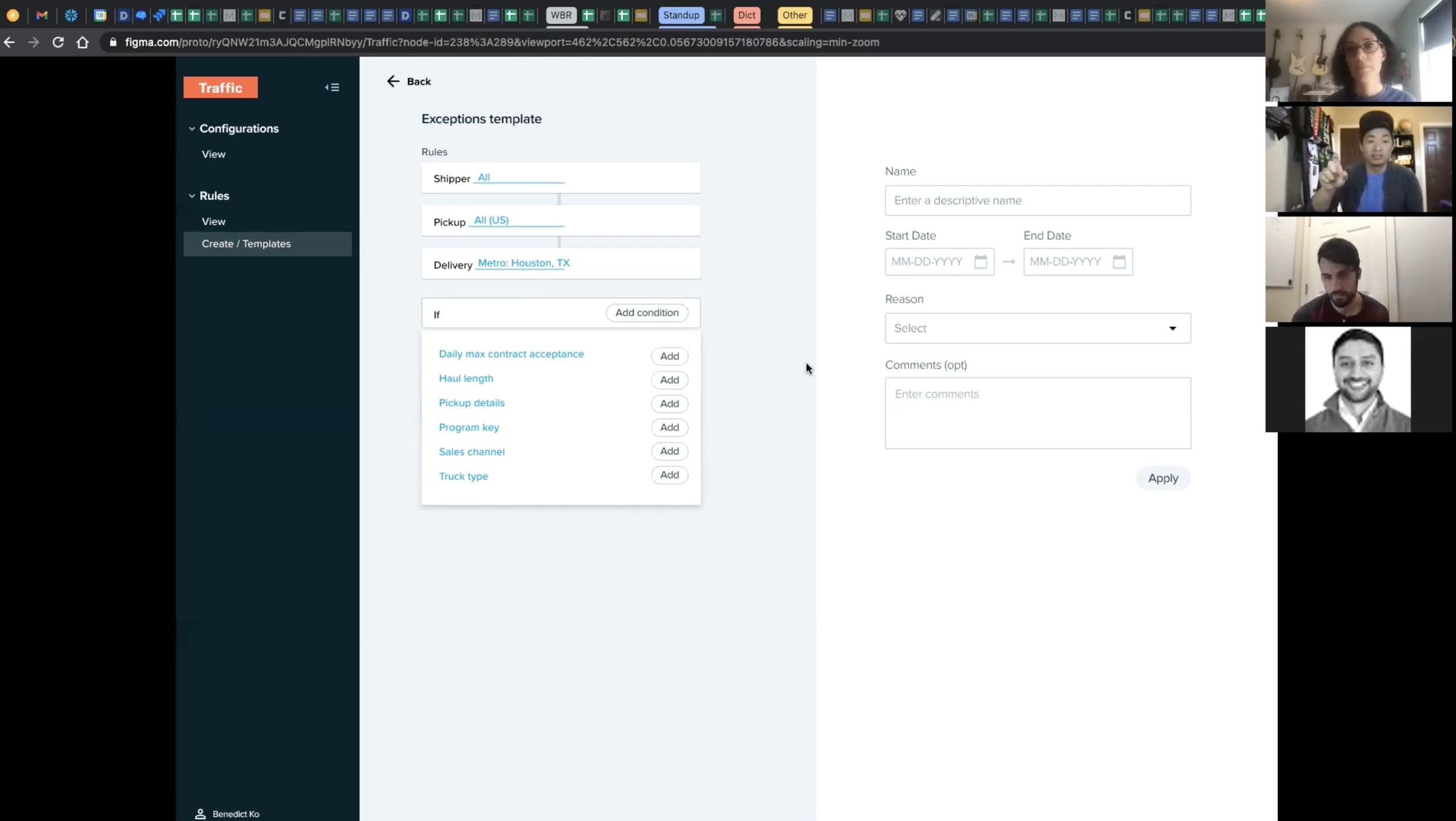Click the Benedict Ko user icon
Image resolution: width=1456 pixels, height=821 pixels.
[x=200, y=813]
